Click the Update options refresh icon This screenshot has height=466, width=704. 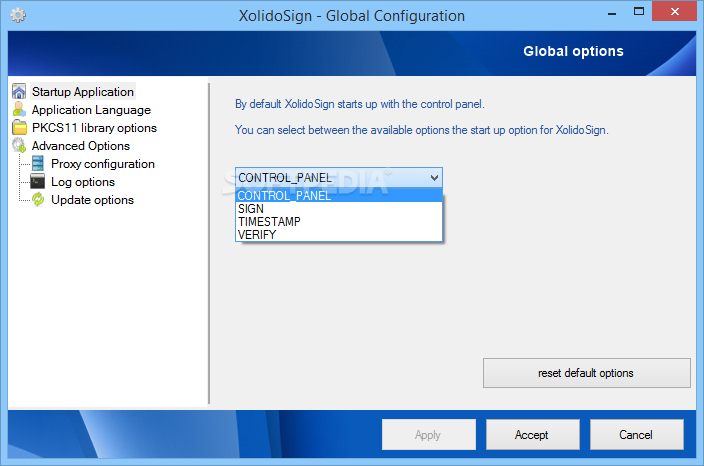pos(38,199)
